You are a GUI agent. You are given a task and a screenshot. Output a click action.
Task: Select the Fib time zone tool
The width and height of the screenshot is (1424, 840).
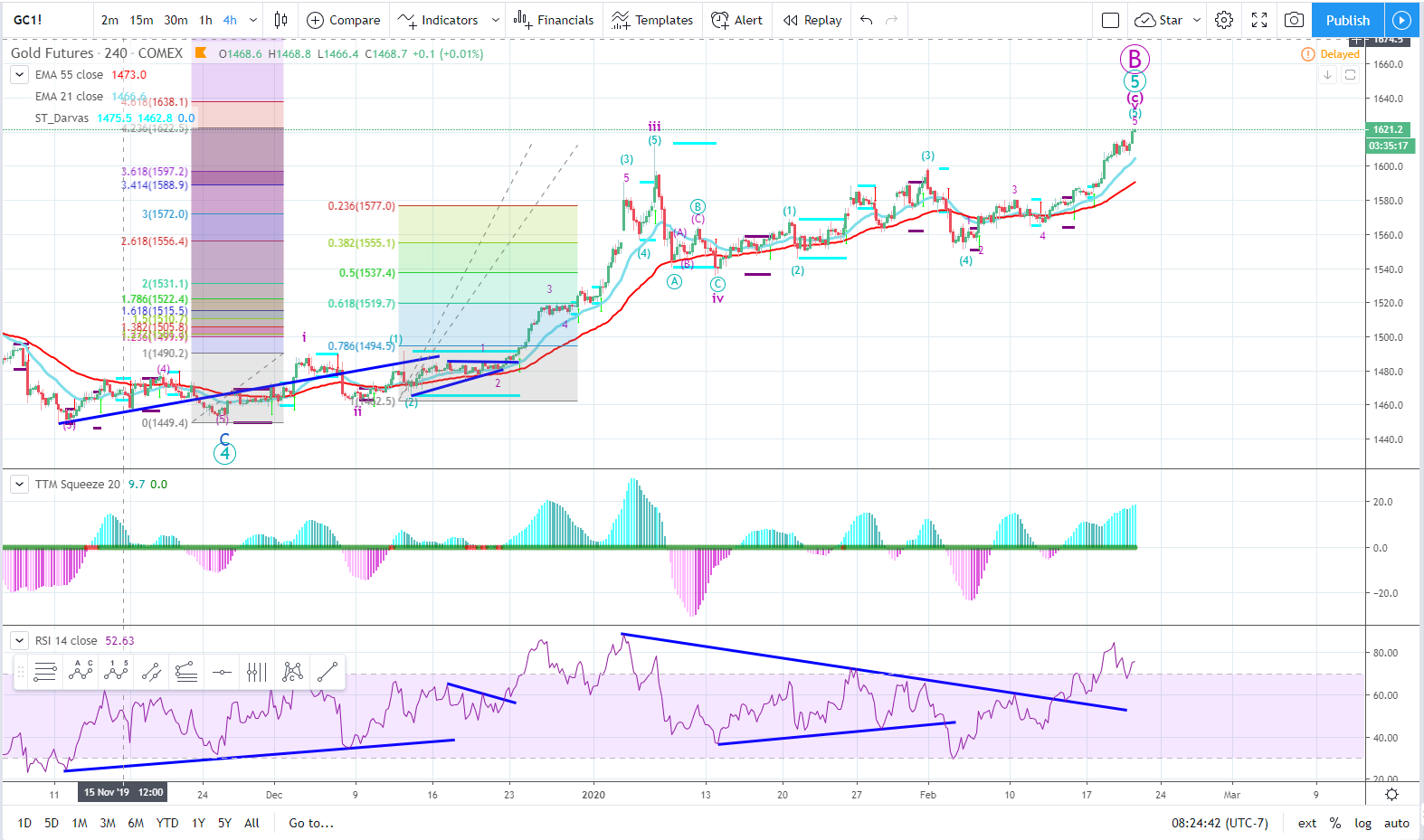pos(257,672)
